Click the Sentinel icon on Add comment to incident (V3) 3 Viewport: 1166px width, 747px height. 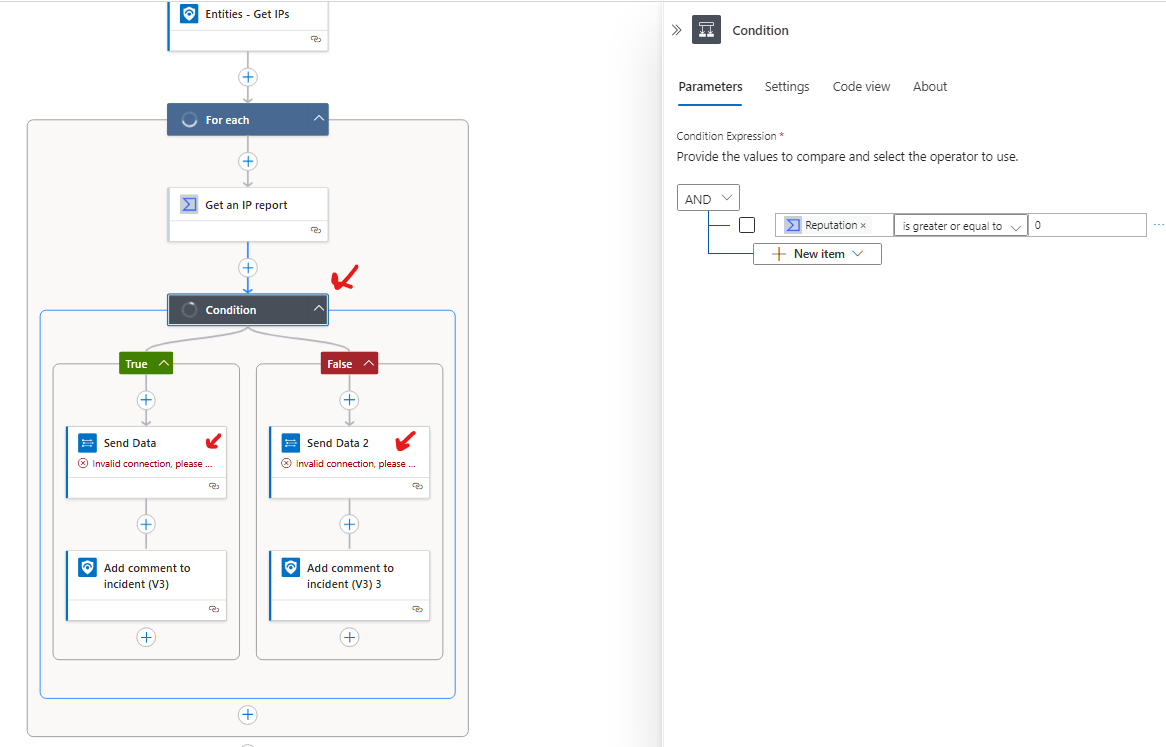pos(289,567)
